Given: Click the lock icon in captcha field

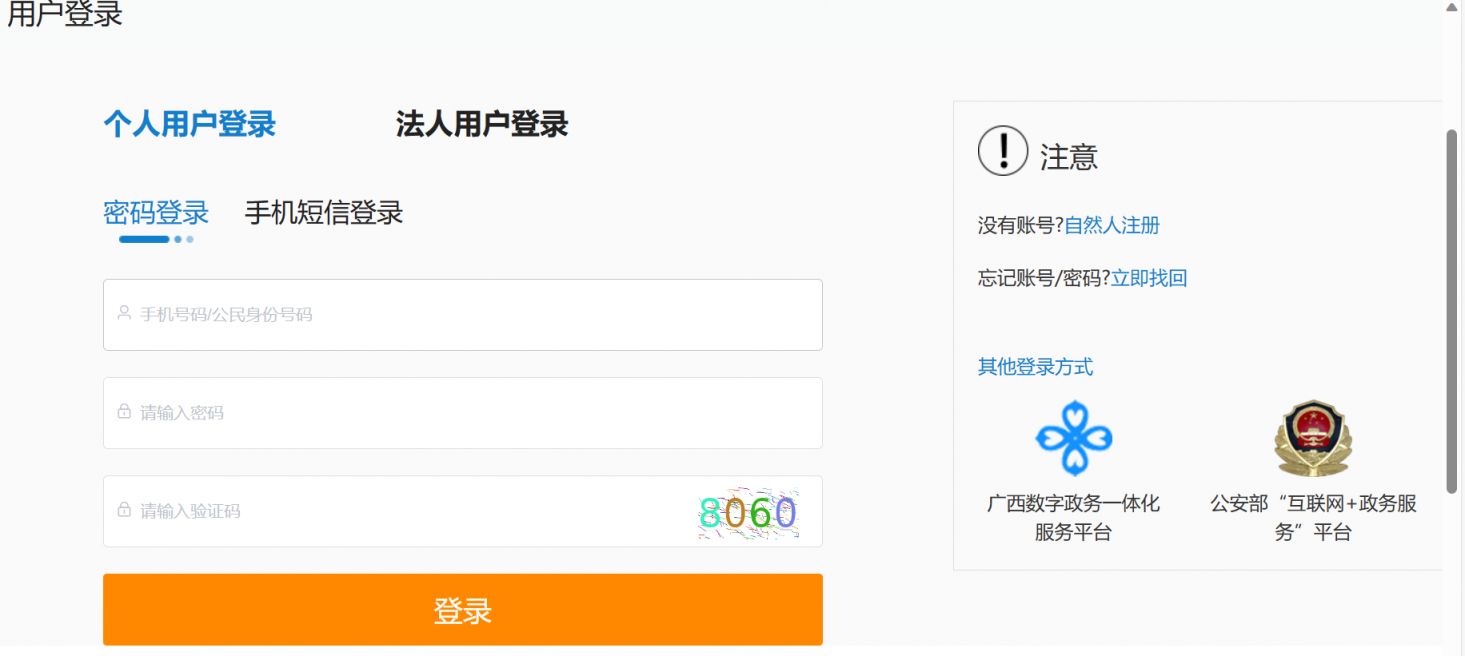Looking at the screenshot, I should click(x=124, y=509).
